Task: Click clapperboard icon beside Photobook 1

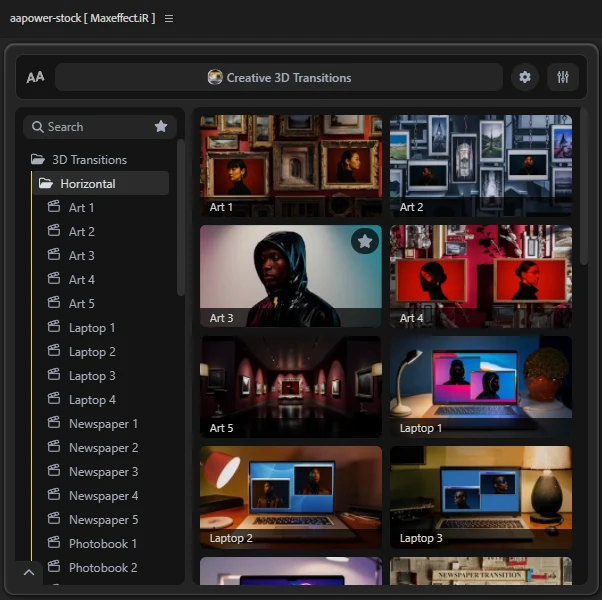Action: pos(54,542)
